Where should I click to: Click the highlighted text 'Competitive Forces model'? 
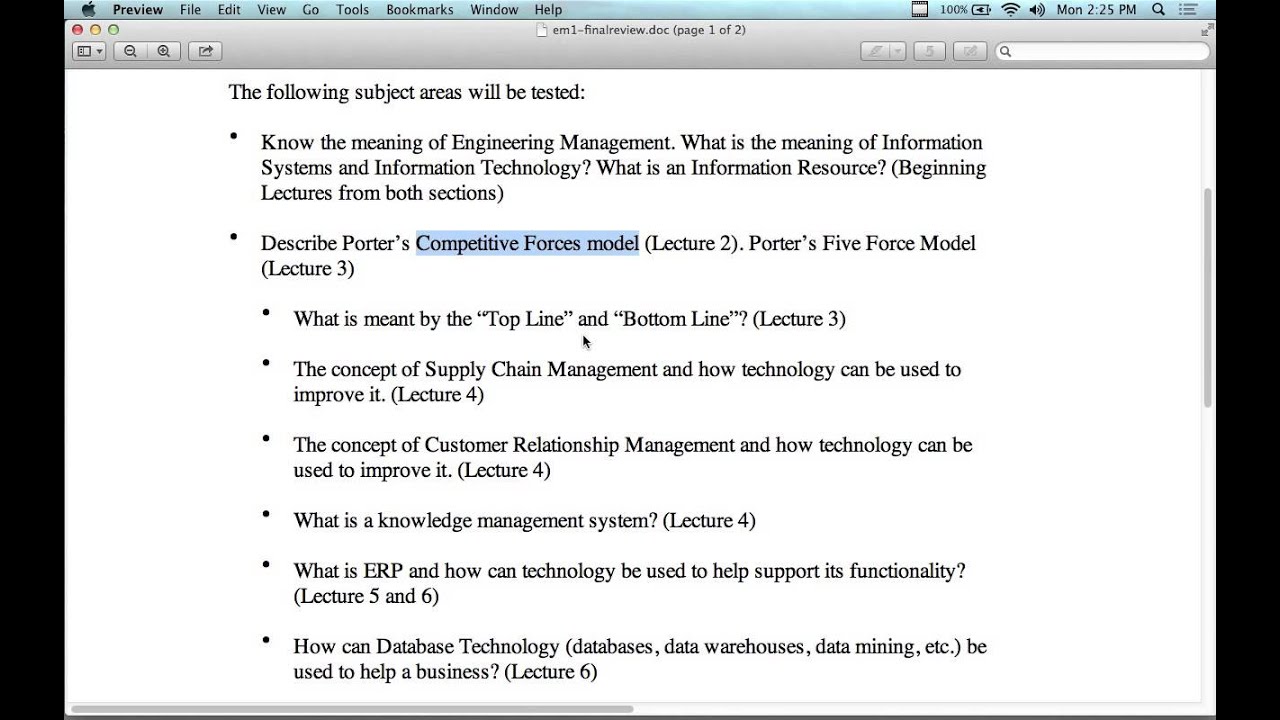pos(527,243)
